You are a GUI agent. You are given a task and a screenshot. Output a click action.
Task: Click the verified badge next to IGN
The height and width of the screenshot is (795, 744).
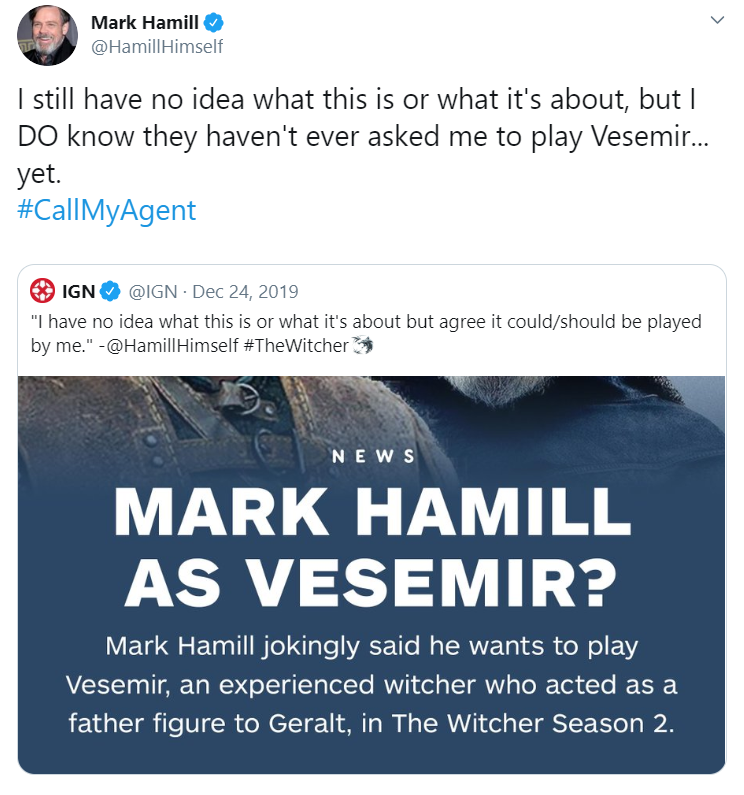coord(110,292)
